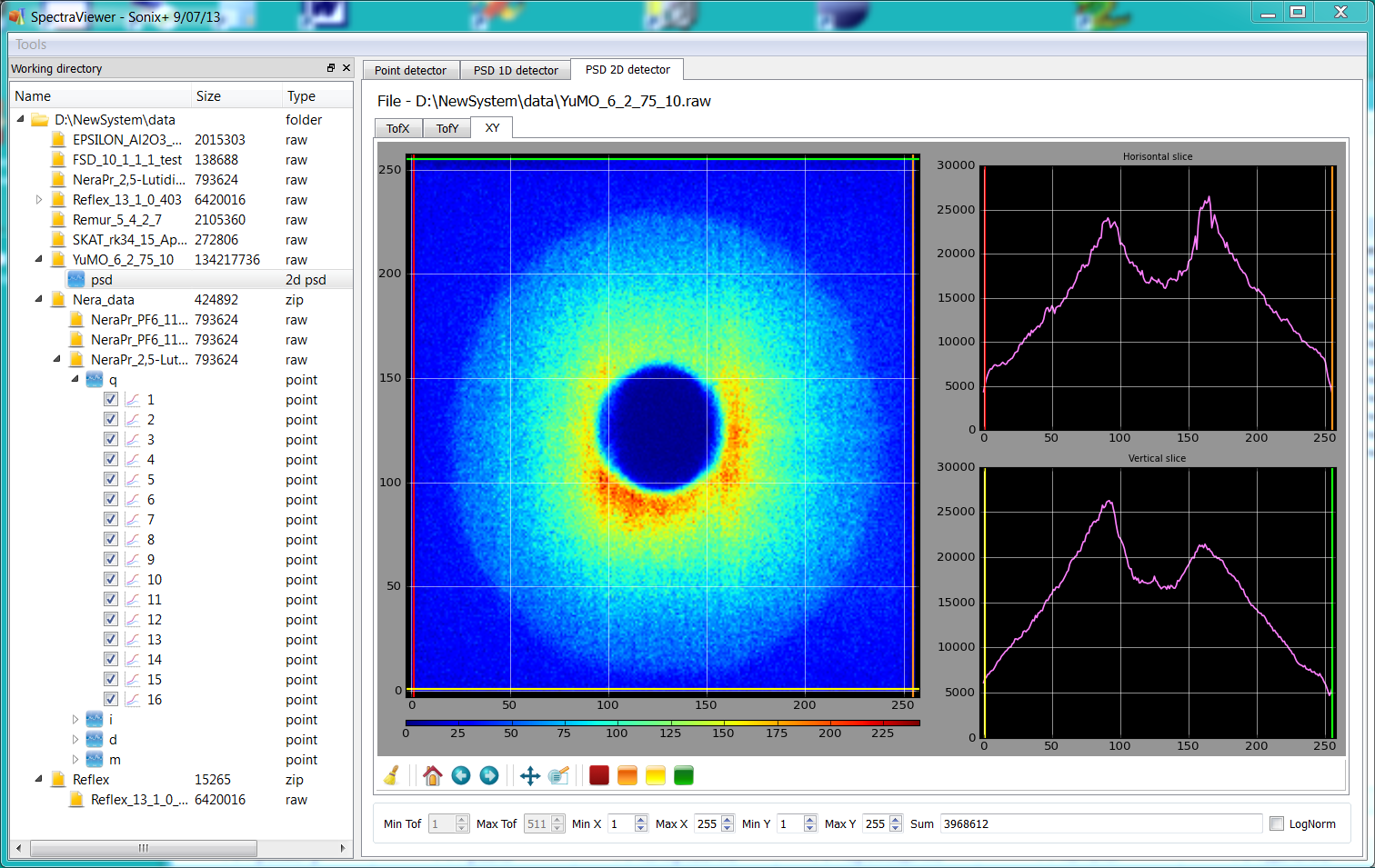The width and height of the screenshot is (1375, 868).
Task: Uncheck the checkbox for point 1
Action: (111, 399)
